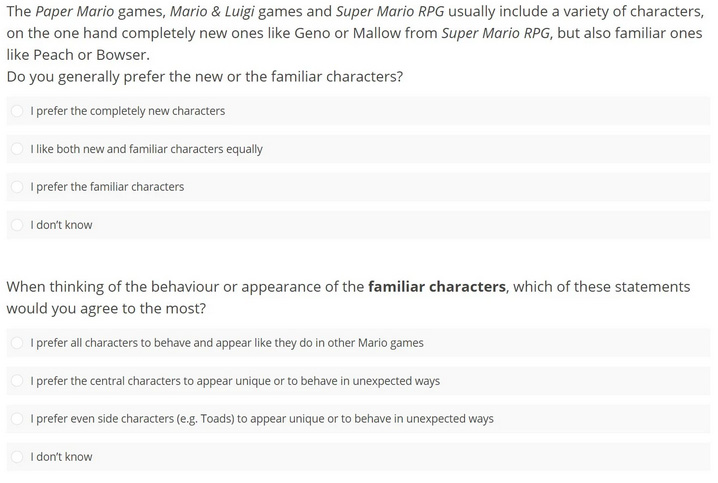Select radio for behaving like in other Mario games
This screenshot has height=483, width=718.
click(x=17, y=343)
